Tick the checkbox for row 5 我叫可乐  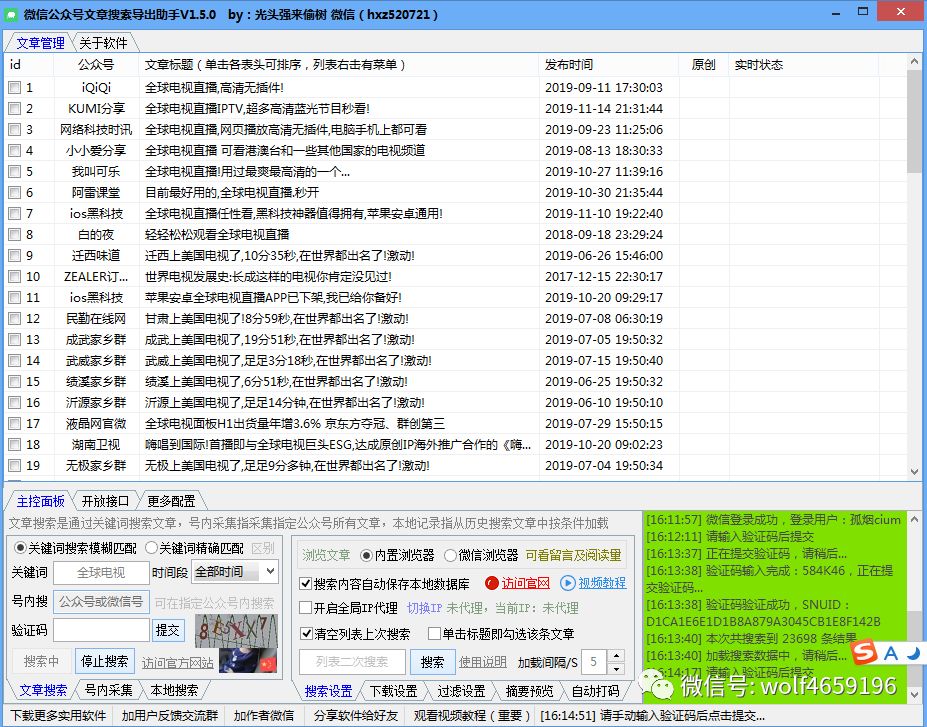coord(15,172)
